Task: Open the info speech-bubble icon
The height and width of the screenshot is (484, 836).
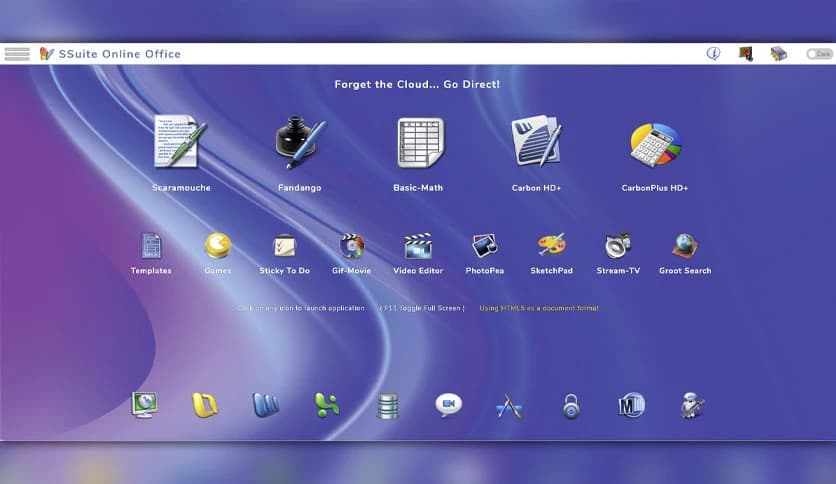Action: [713, 53]
